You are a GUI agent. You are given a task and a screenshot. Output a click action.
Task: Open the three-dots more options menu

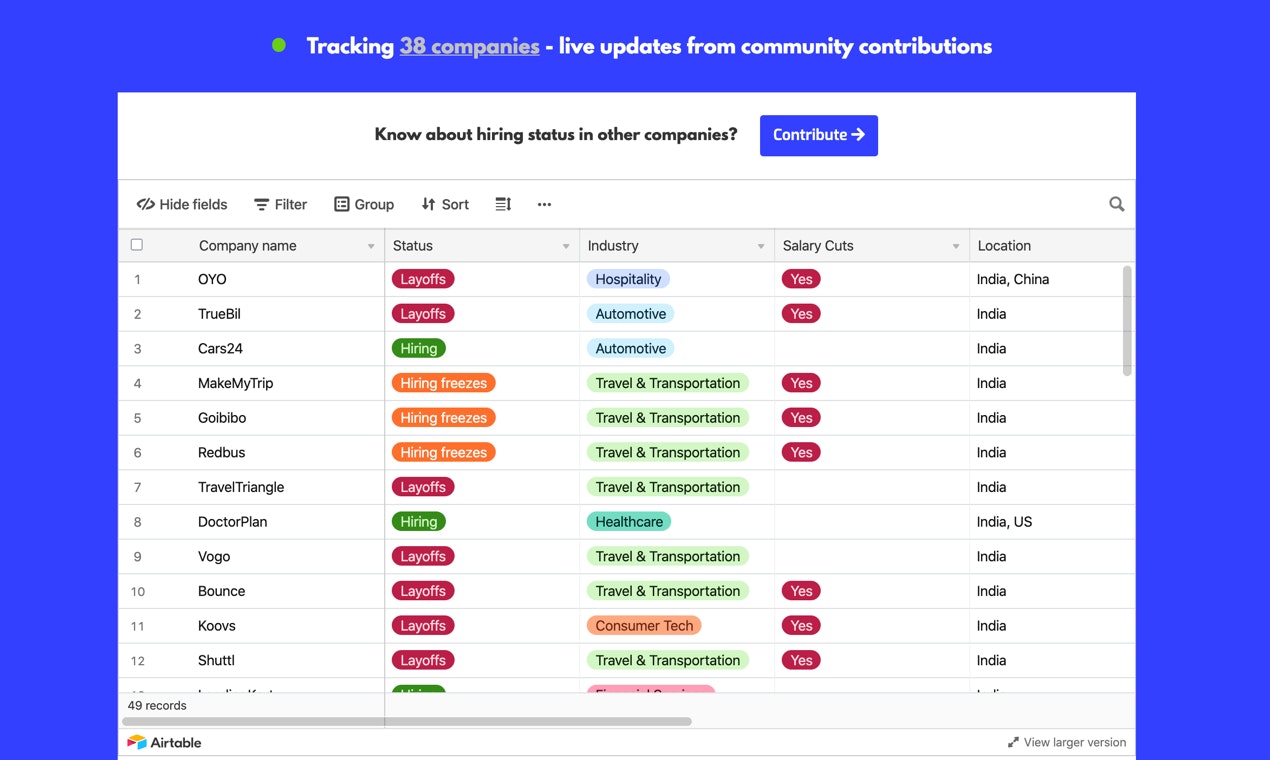point(544,204)
